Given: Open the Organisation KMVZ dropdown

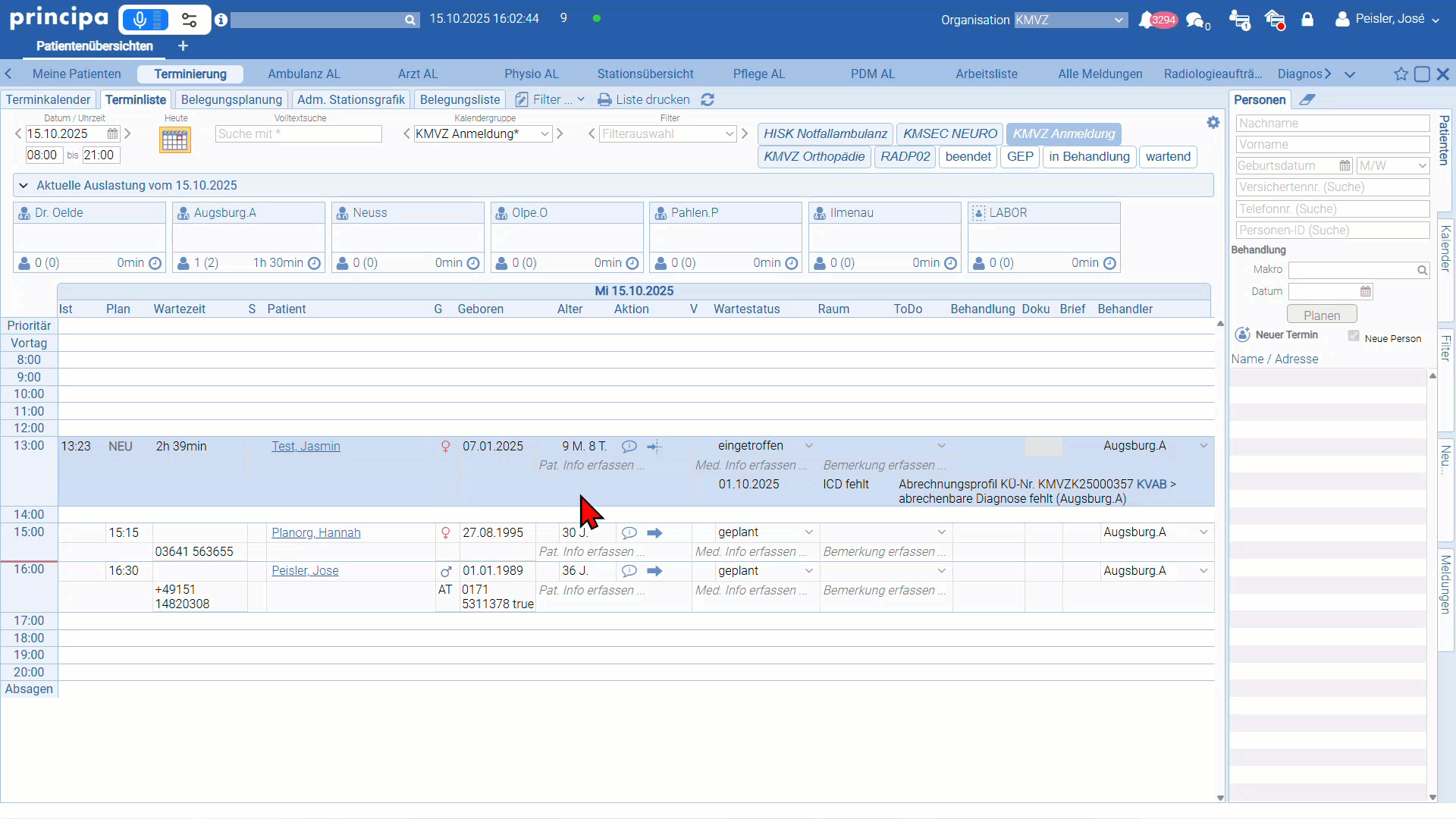Looking at the screenshot, I should (x=1071, y=20).
